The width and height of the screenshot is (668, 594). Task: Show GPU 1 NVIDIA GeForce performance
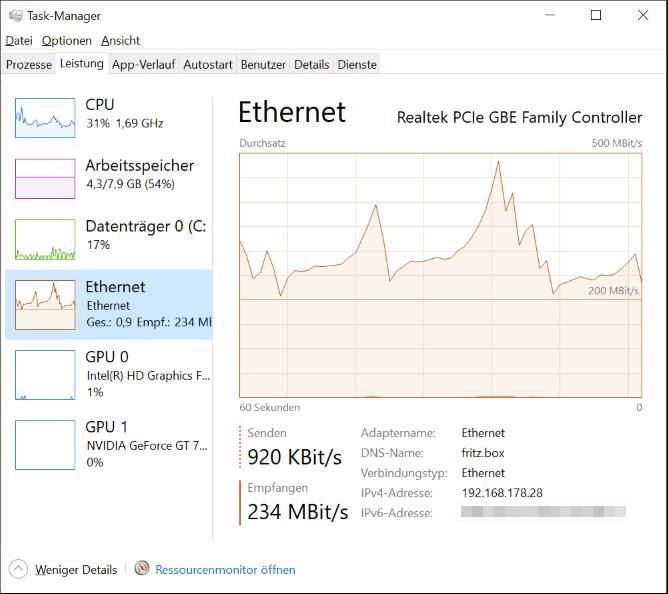point(110,443)
